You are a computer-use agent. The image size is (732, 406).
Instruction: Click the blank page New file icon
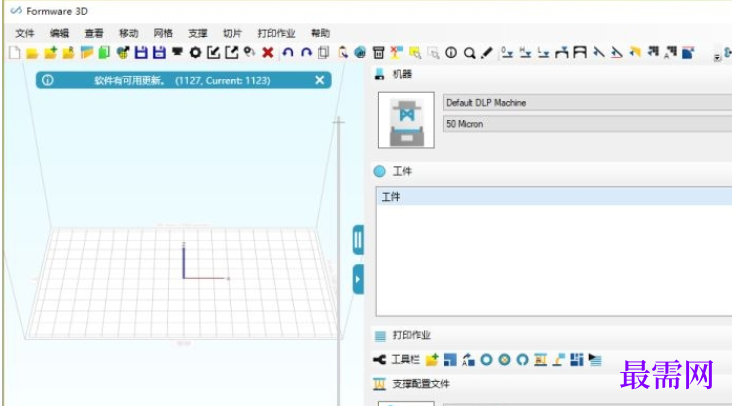pos(14,53)
